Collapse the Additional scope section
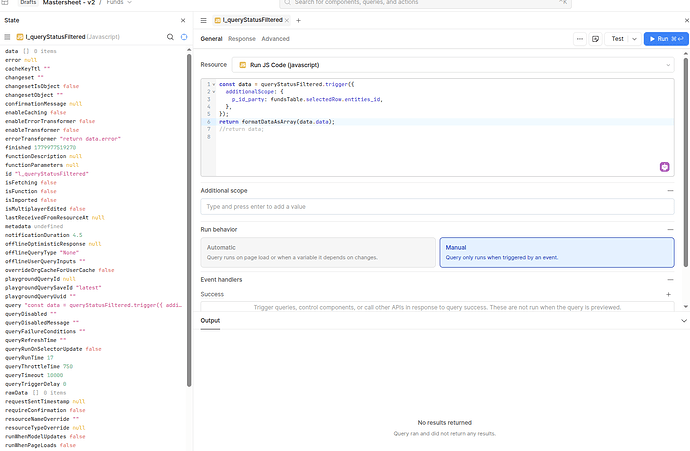Image resolution: width=690 pixels, height=451 pixels. (670, 191)
